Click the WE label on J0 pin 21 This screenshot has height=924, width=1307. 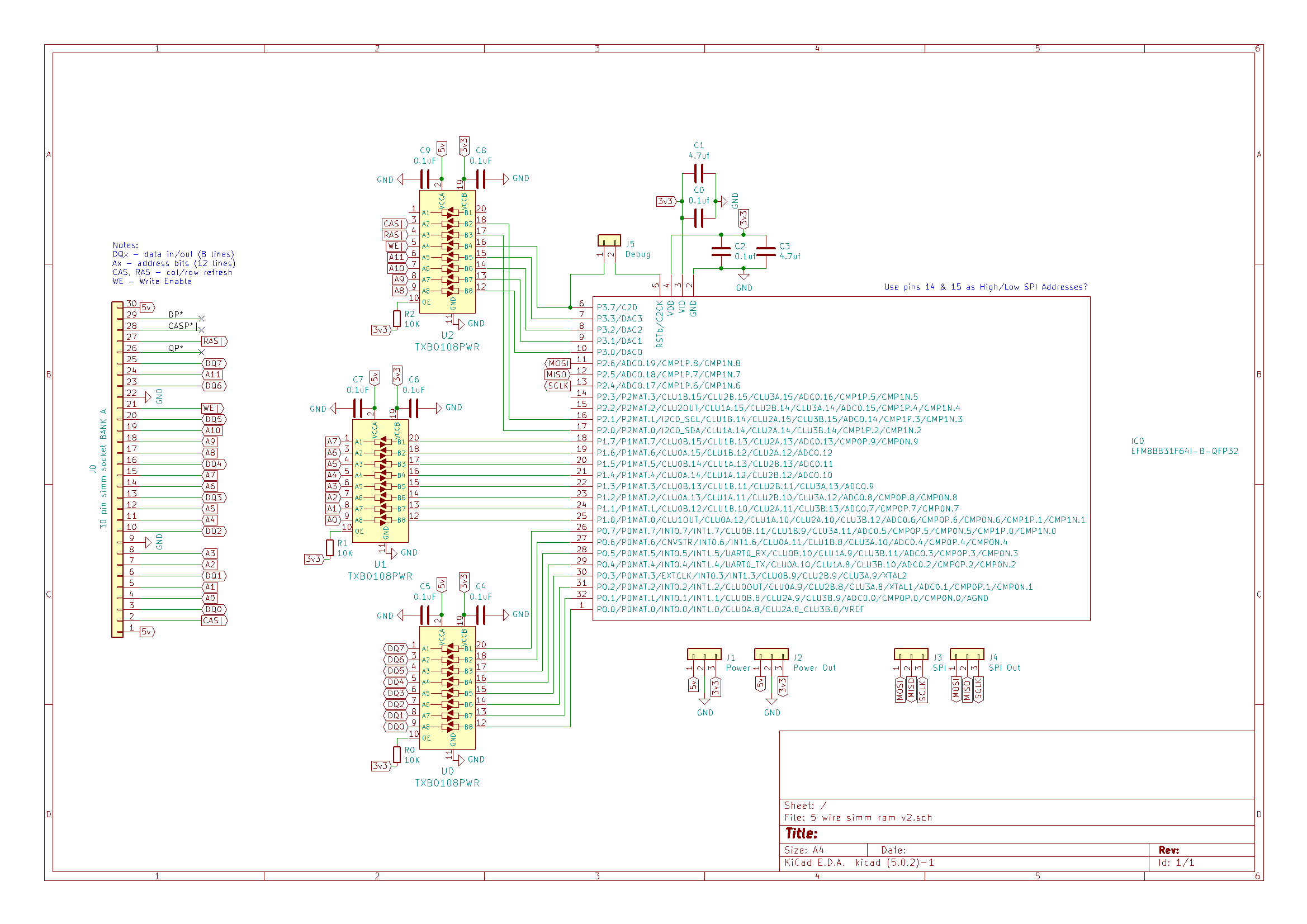click(212, 408)
